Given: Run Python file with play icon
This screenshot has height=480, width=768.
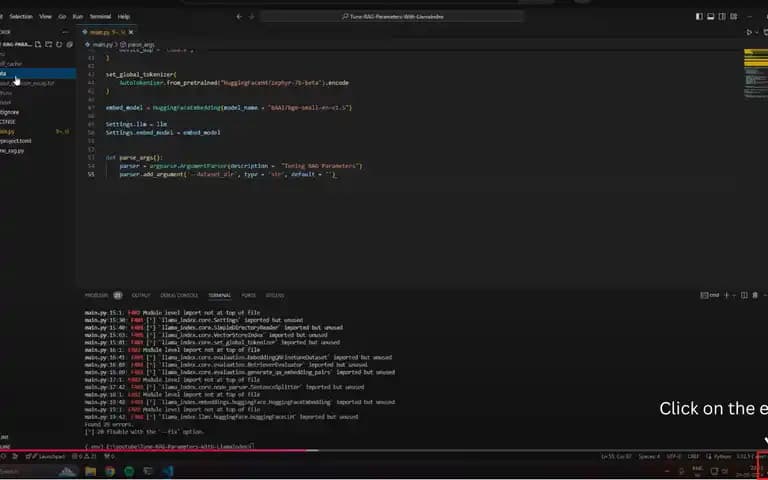Looking at the screenshot, I should [x=748, y=32].
